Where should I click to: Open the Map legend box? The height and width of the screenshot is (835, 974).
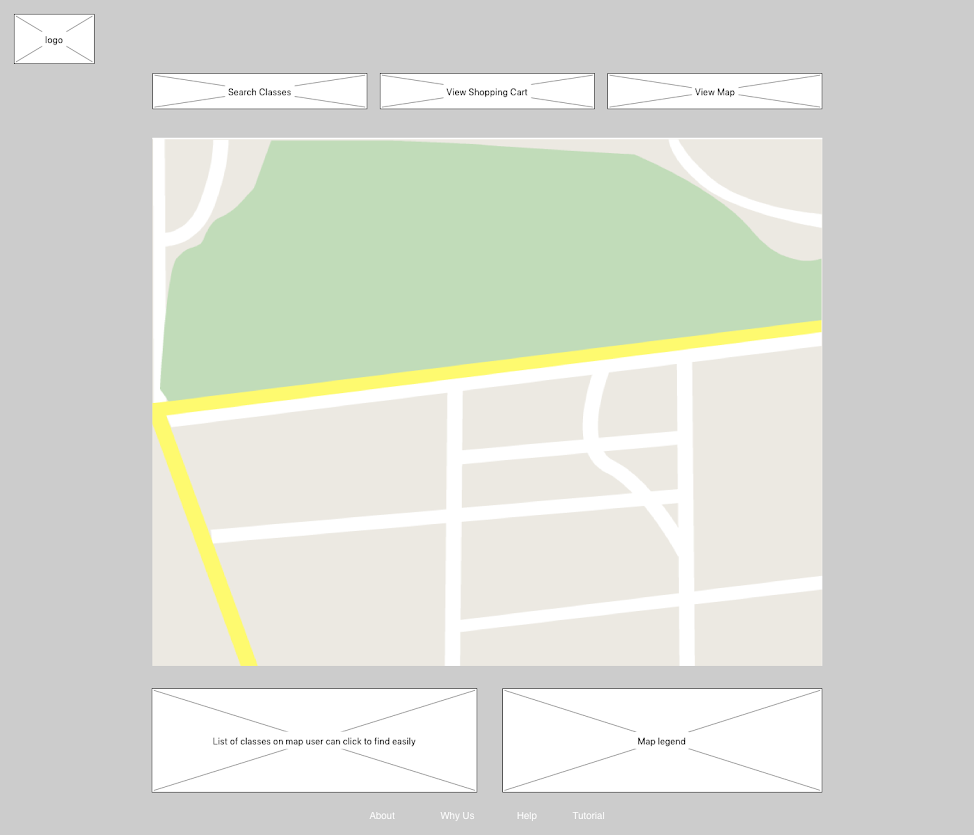[662, 741]
